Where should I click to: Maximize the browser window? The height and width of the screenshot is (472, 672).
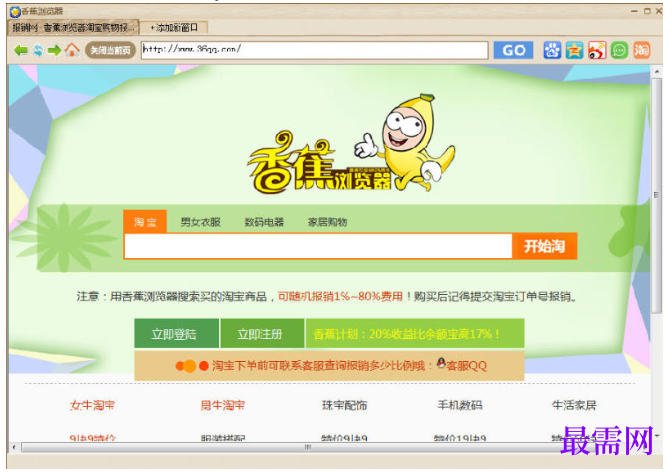point(647,11)
